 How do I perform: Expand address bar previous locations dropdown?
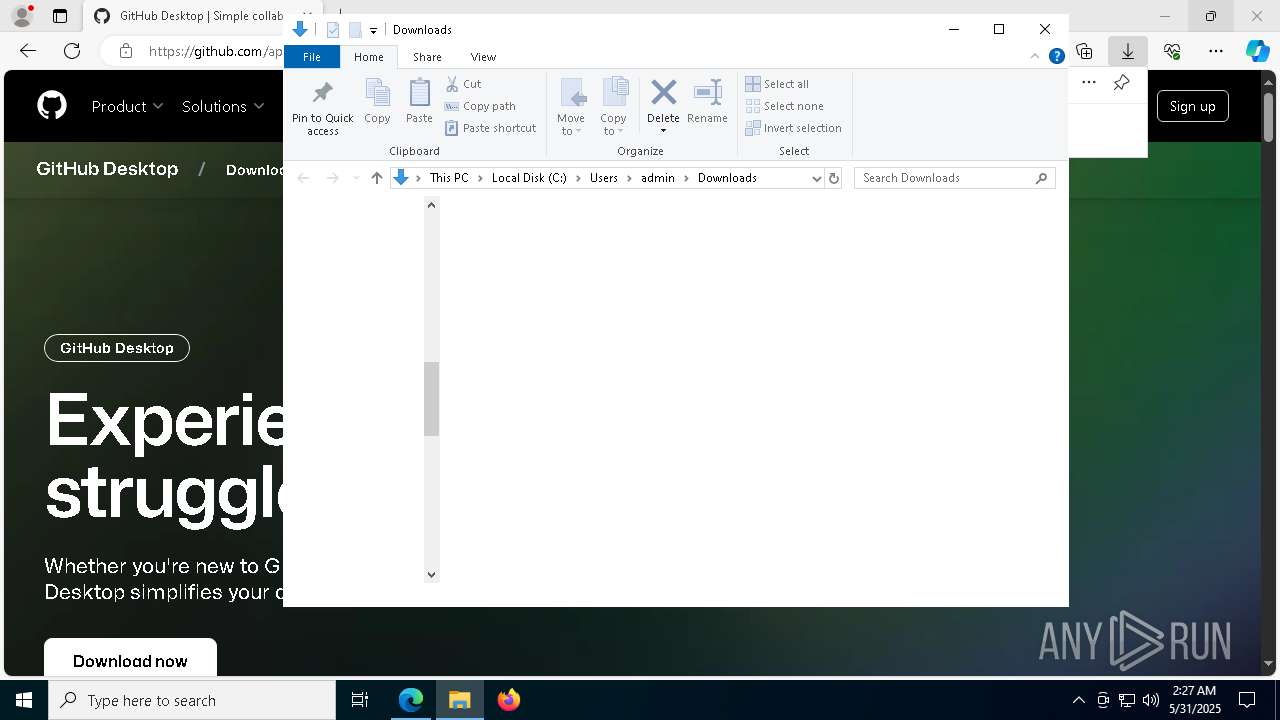coord(816,178)
